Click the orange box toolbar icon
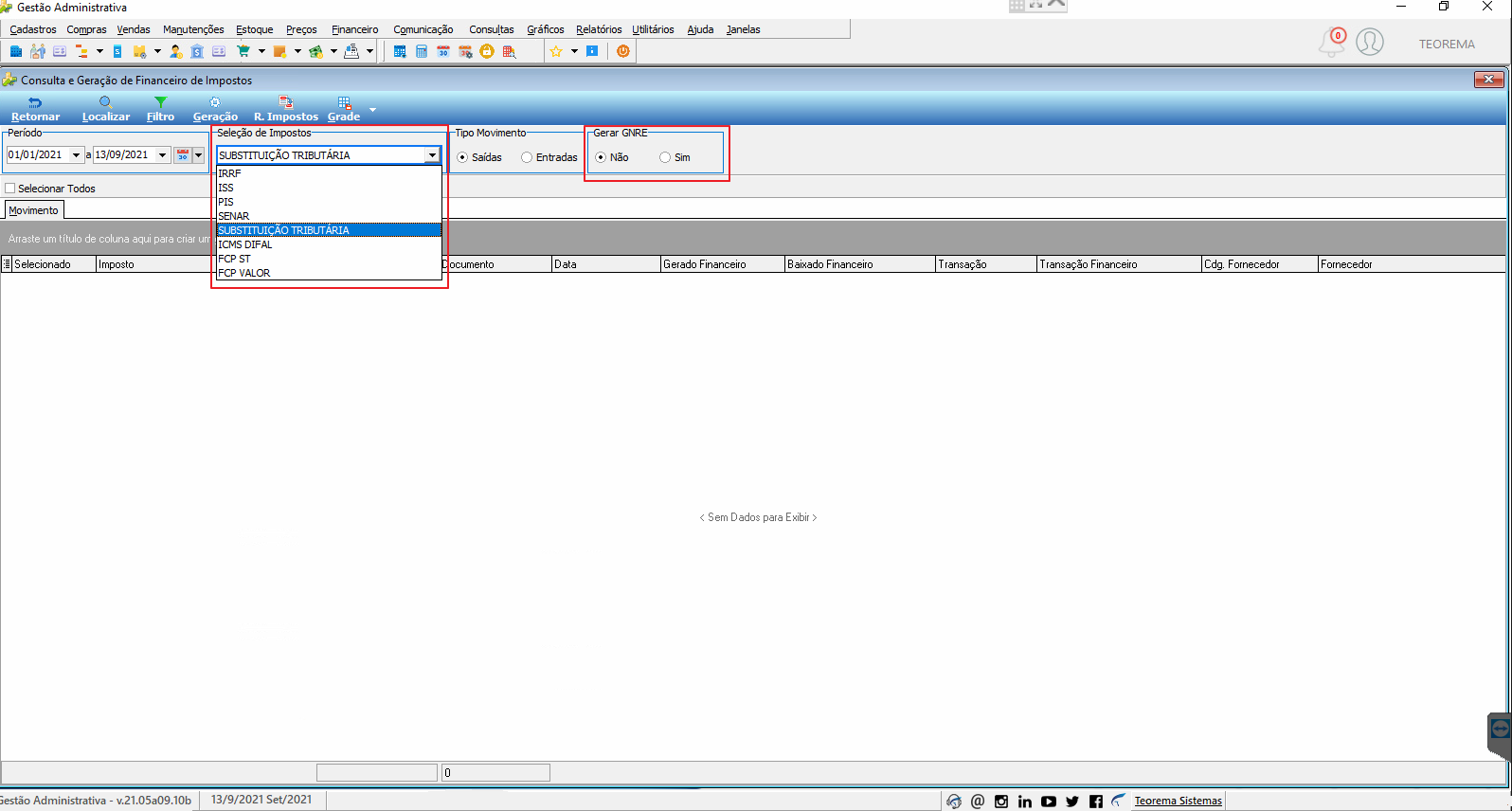Image resolution: width=1512 pixels, height=811 pixels. (279, 51)
